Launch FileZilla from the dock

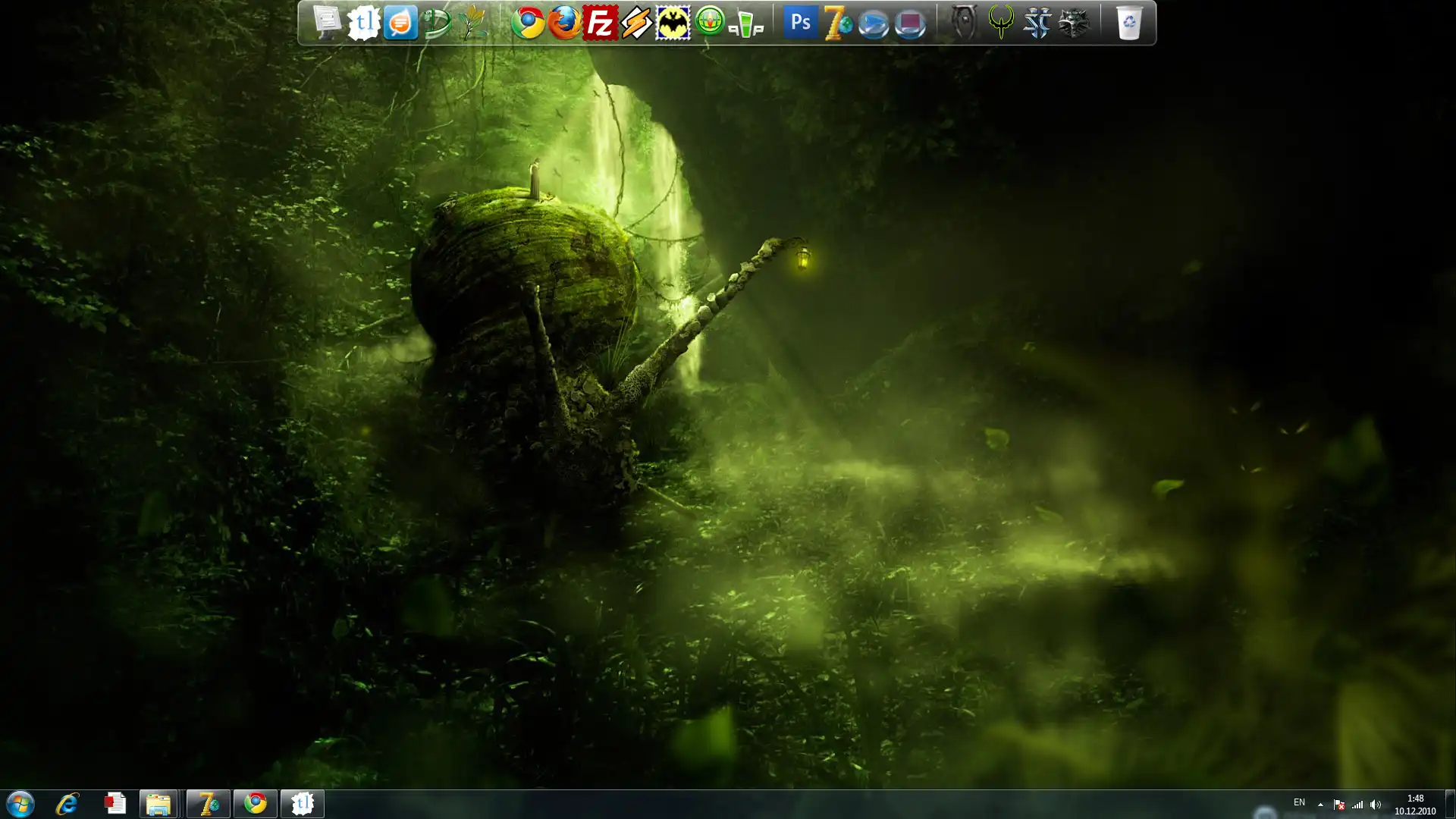point(600,23)
